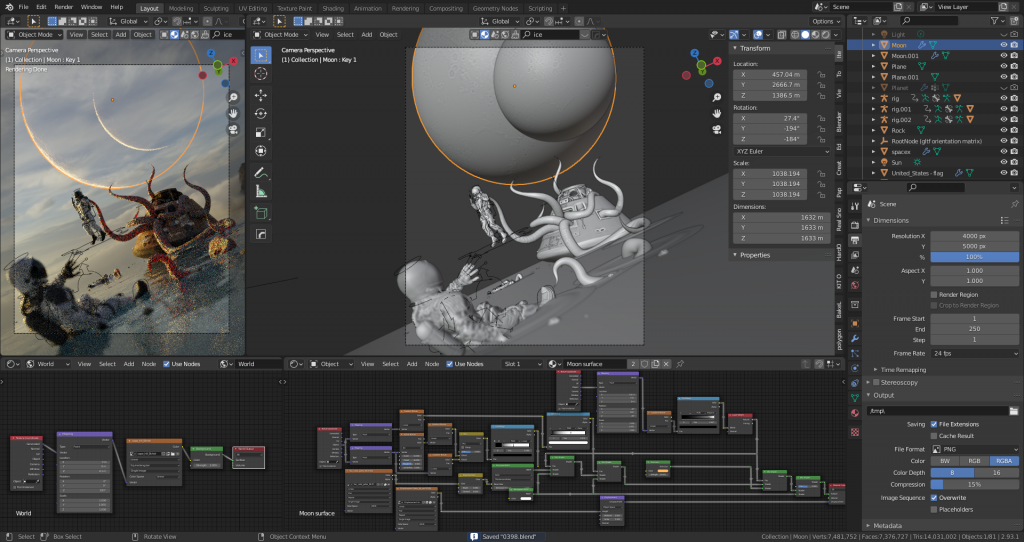Lock the Location X value
1024x542 pixels.
point(822,74)
